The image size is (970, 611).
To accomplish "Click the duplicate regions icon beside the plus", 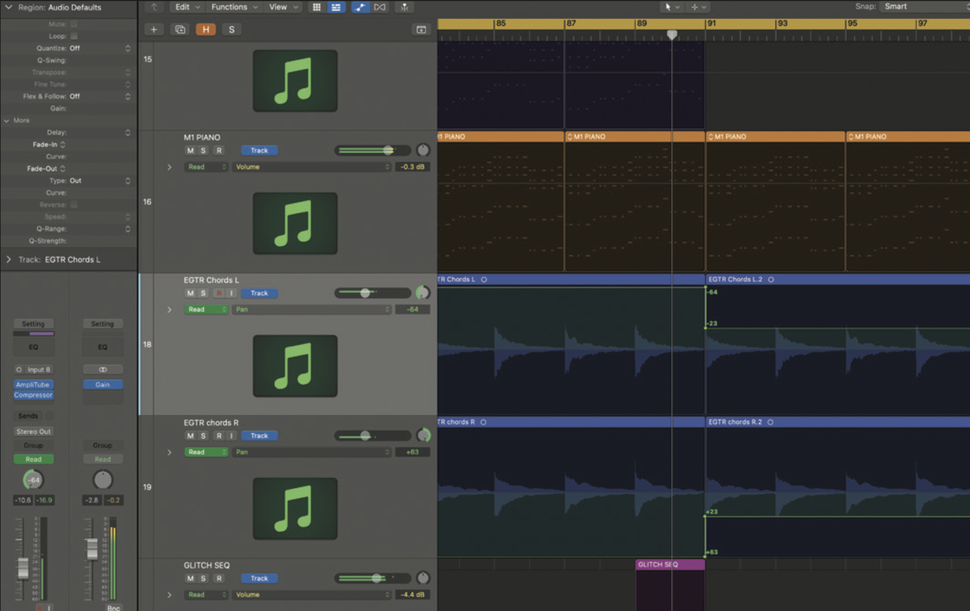I will click(180, 29).
